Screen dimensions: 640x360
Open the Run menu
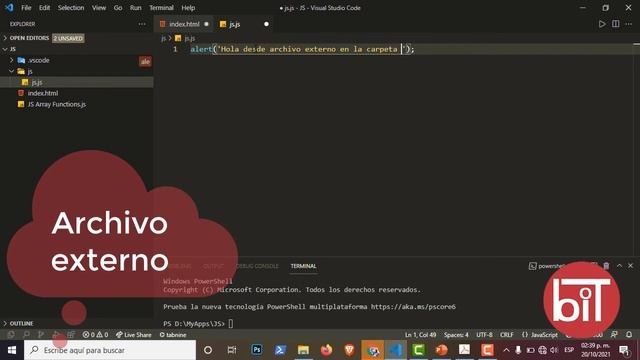(x=136, y=8)
